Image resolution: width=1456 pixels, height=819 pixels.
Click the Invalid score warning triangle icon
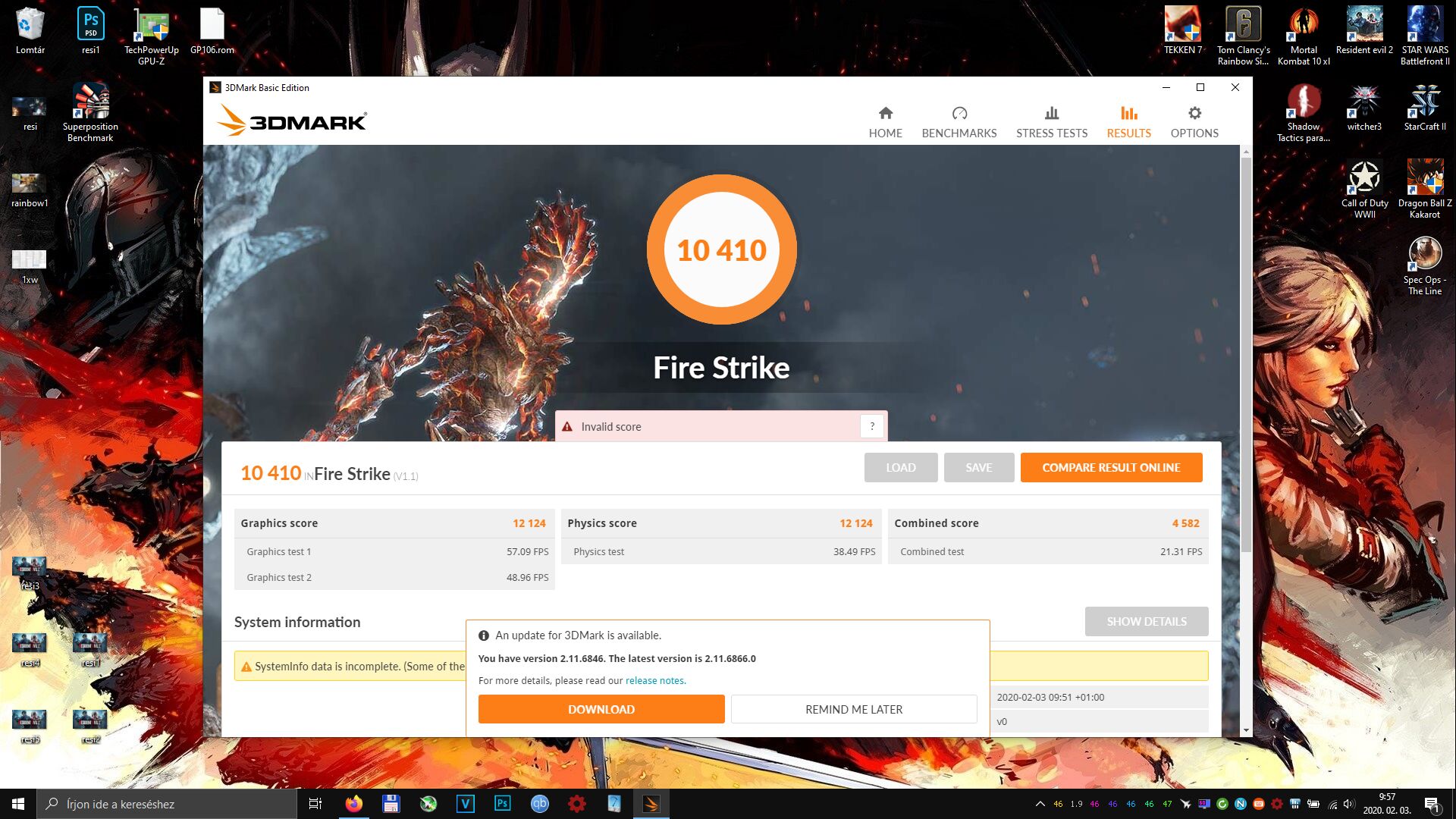(567, 427)
